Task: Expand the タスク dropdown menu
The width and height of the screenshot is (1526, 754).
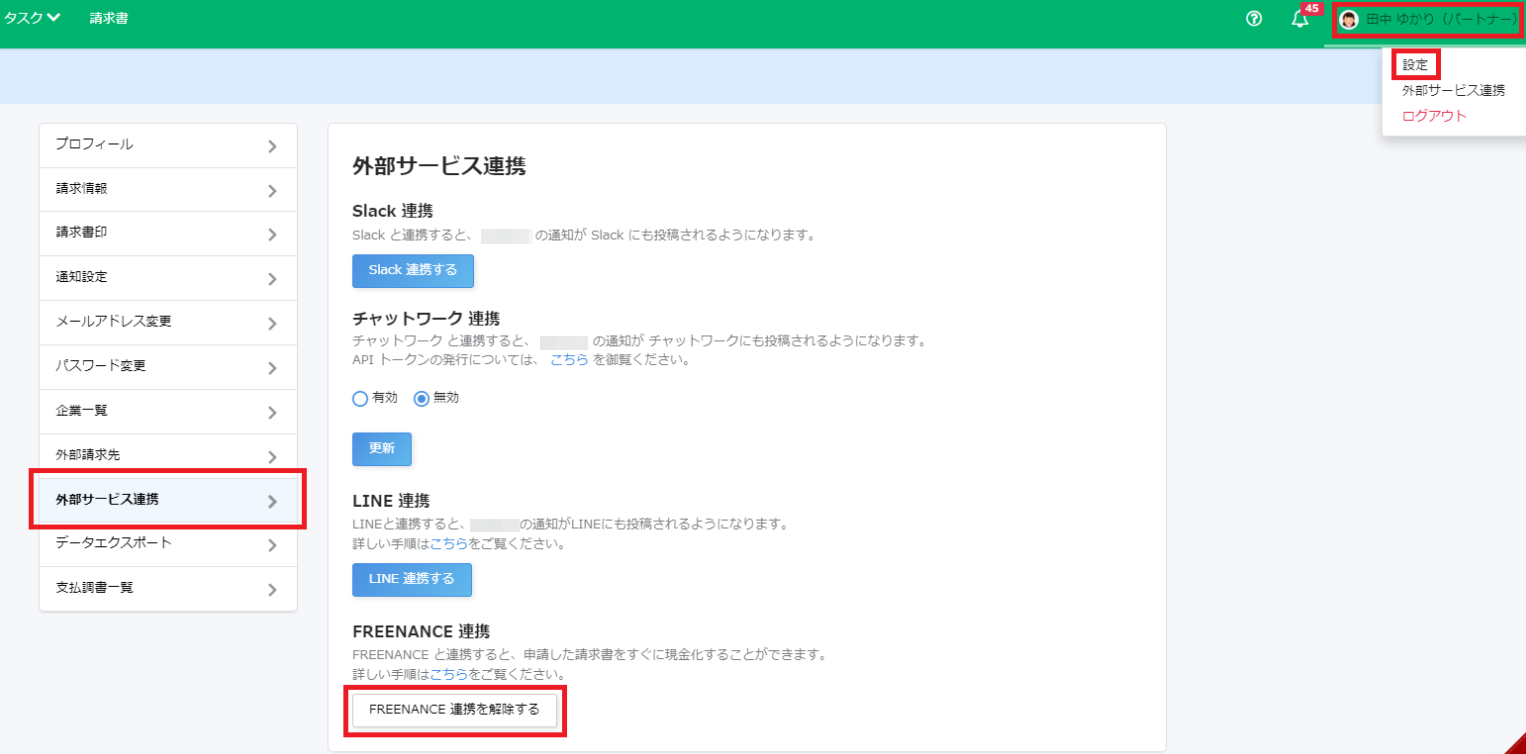Action: 32,18
